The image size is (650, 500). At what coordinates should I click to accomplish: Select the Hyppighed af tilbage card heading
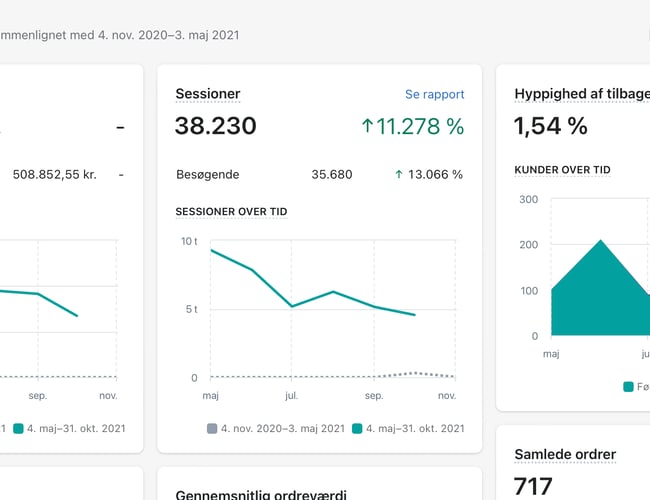coord(581,94)
